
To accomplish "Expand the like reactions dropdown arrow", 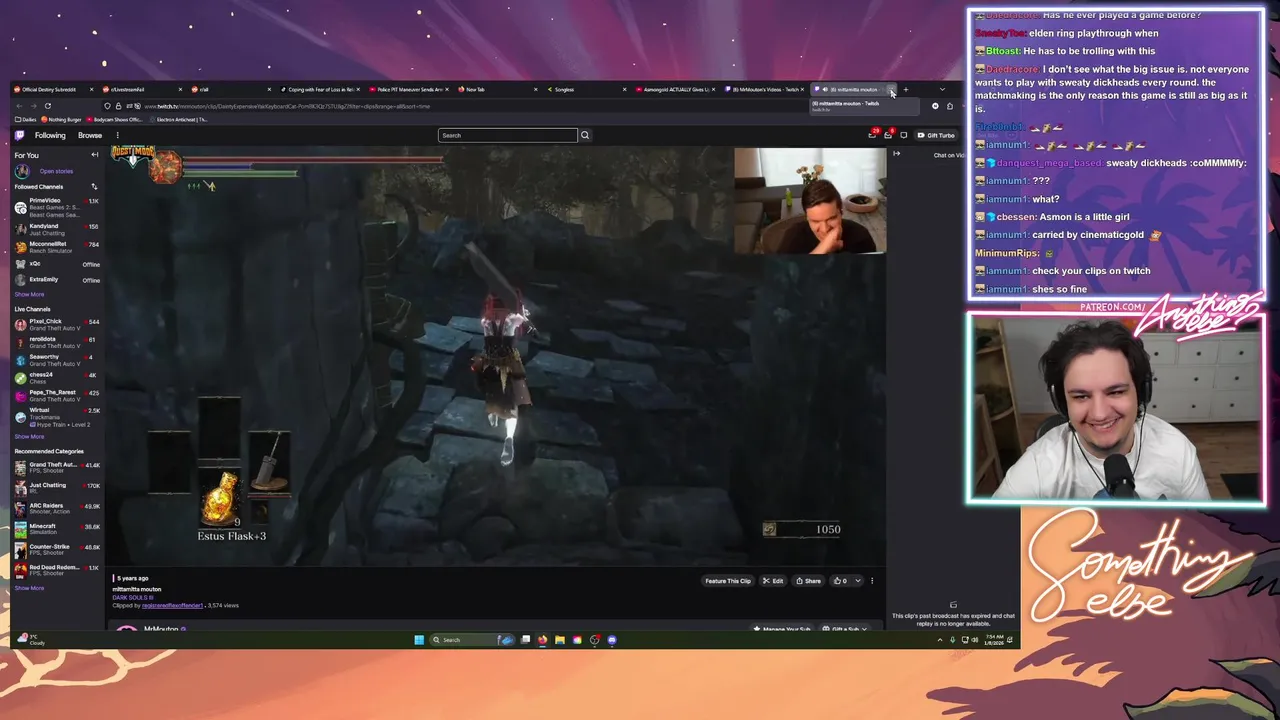I will pos(857,581).
